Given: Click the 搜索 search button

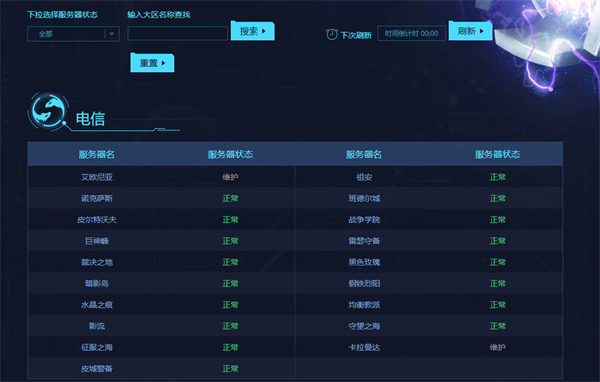Looking at the screenshot, I should tap(253, 31).
